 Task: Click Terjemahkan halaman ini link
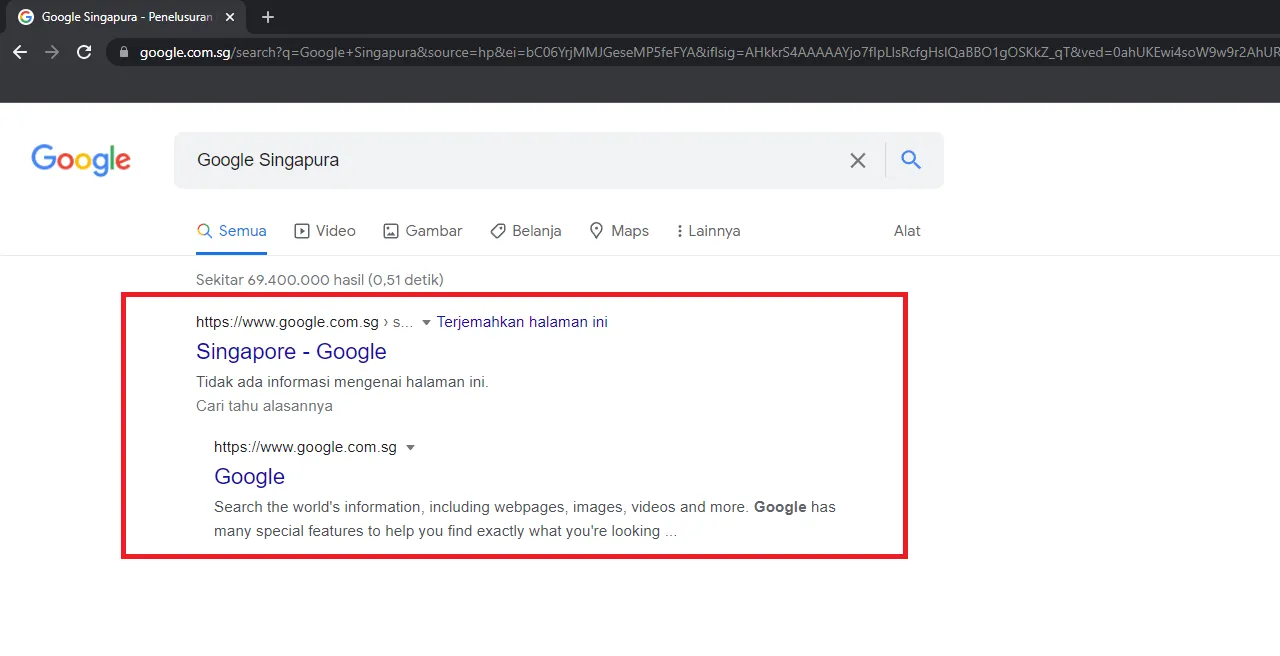tap(522, 322)
